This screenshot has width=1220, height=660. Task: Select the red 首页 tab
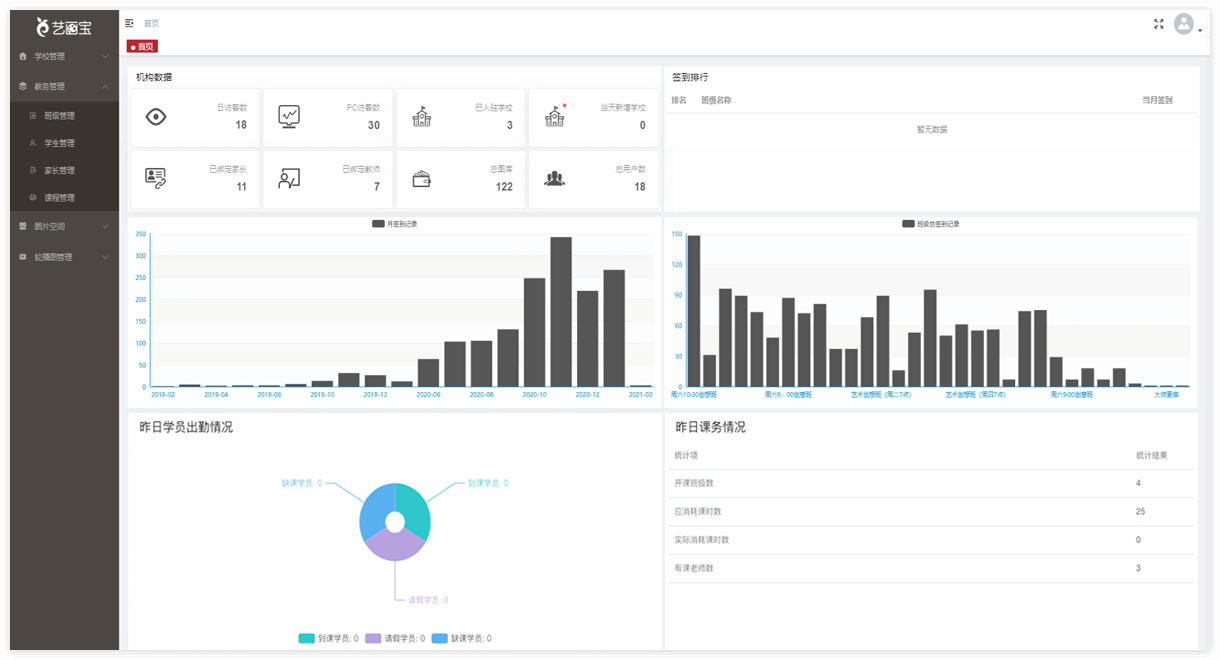coord(142,46)
